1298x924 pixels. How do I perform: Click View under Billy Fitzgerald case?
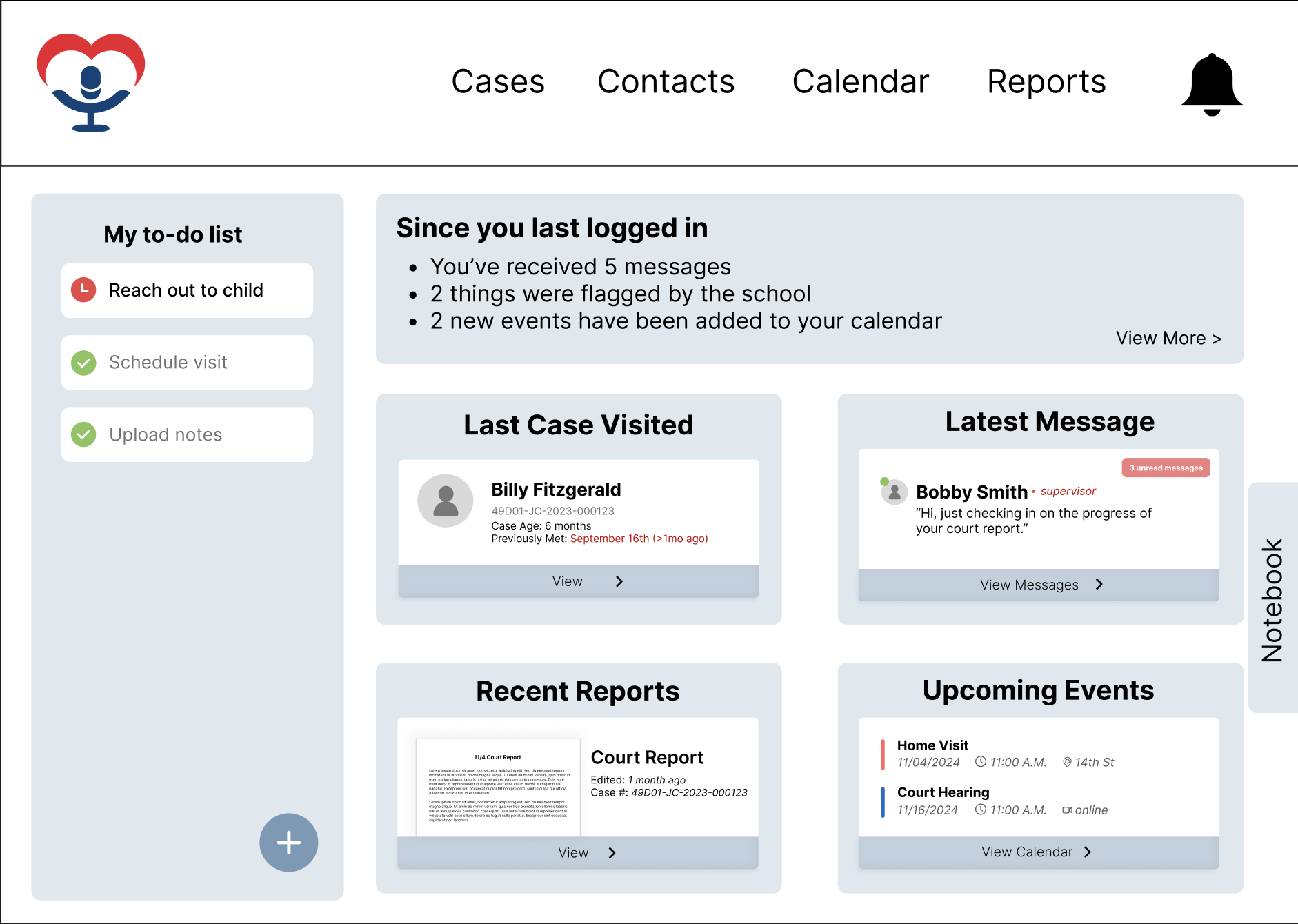pos(579,581)
